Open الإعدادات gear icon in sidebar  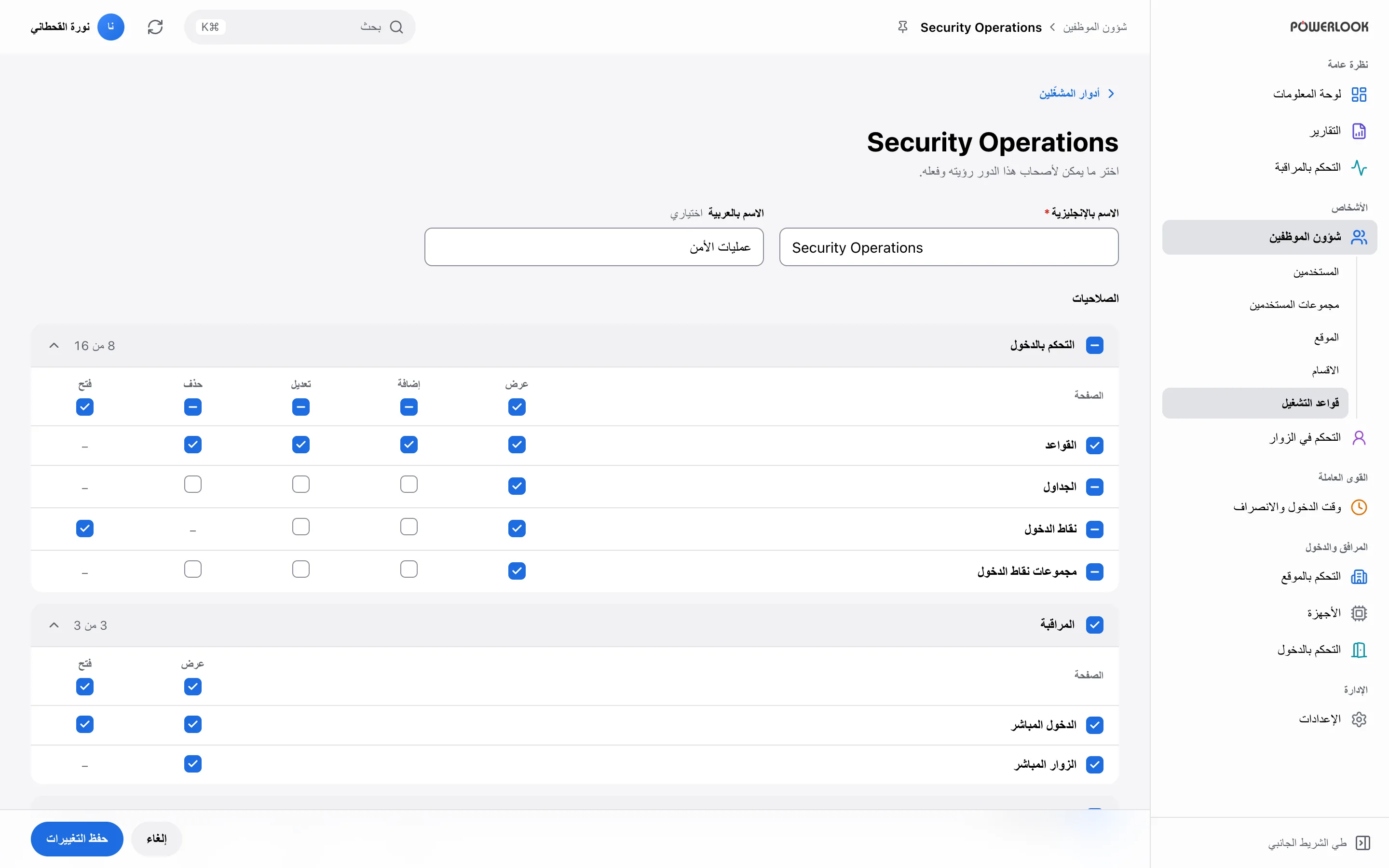[x=1359, y=719]
